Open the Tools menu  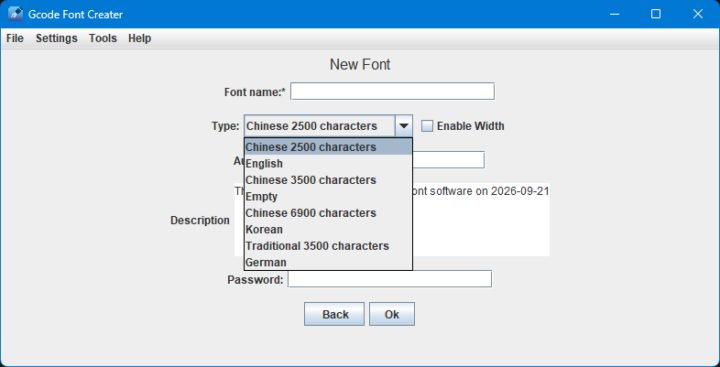[103, 39]
